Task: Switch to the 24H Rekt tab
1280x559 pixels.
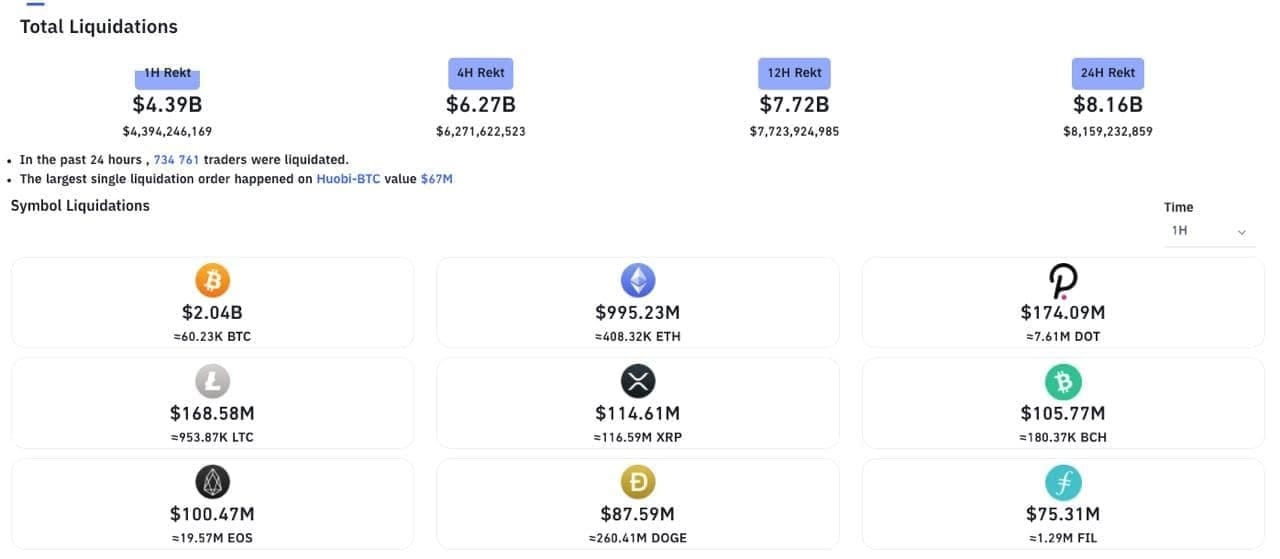Action: click(x=1107, y=73)
